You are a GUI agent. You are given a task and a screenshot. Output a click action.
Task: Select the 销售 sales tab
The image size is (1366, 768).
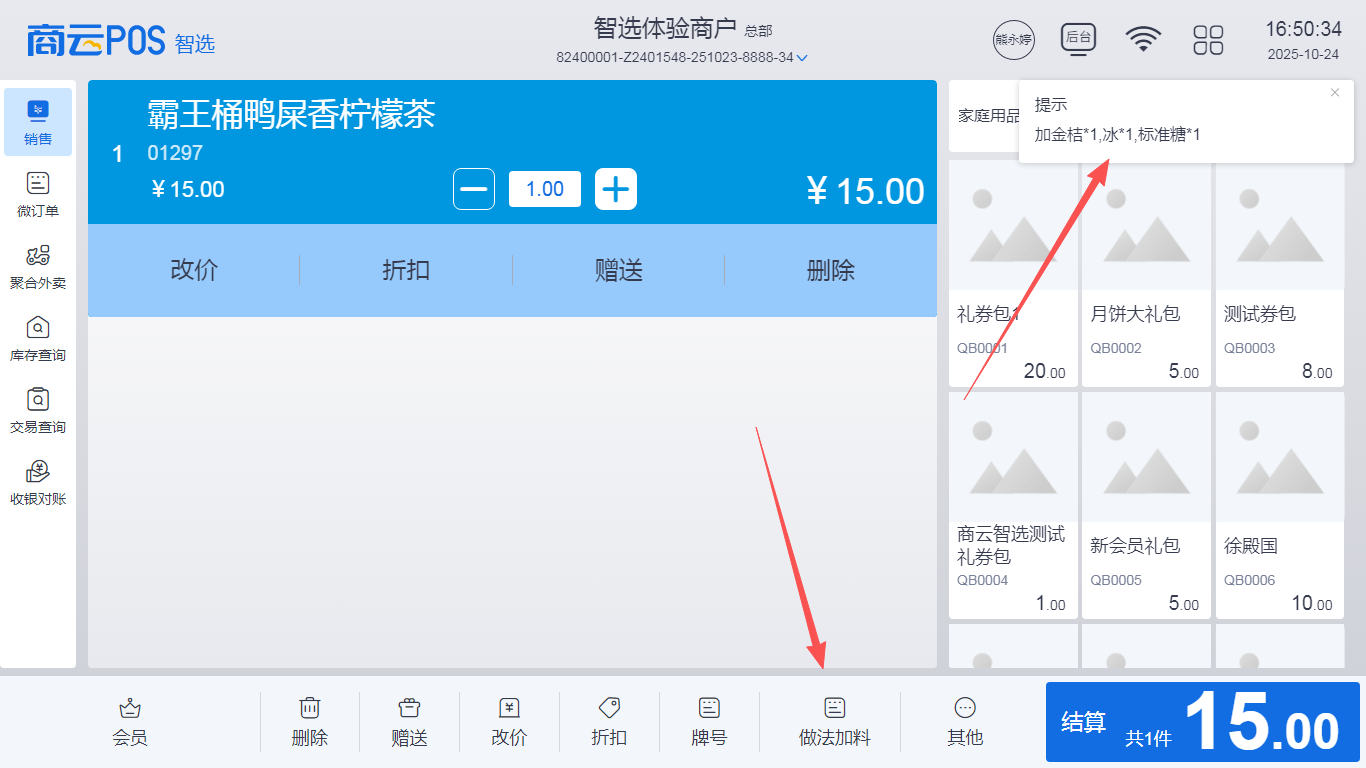point(38,122)
